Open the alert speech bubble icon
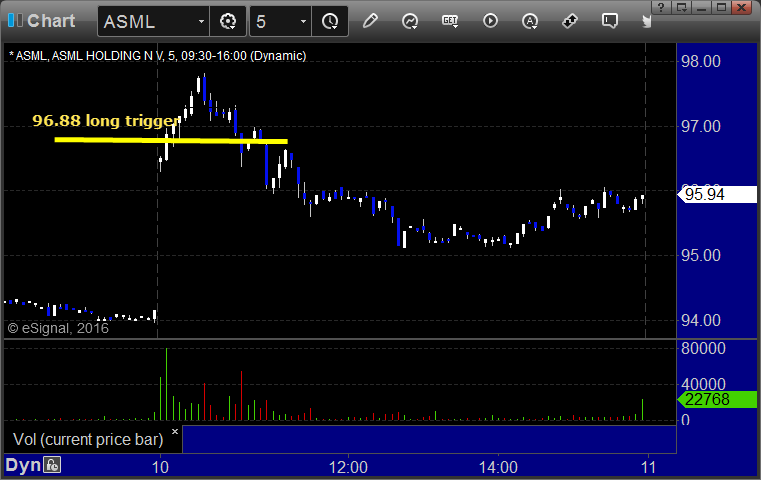Image resolution: width=761 pixels, height=480 pixels. 610,21
